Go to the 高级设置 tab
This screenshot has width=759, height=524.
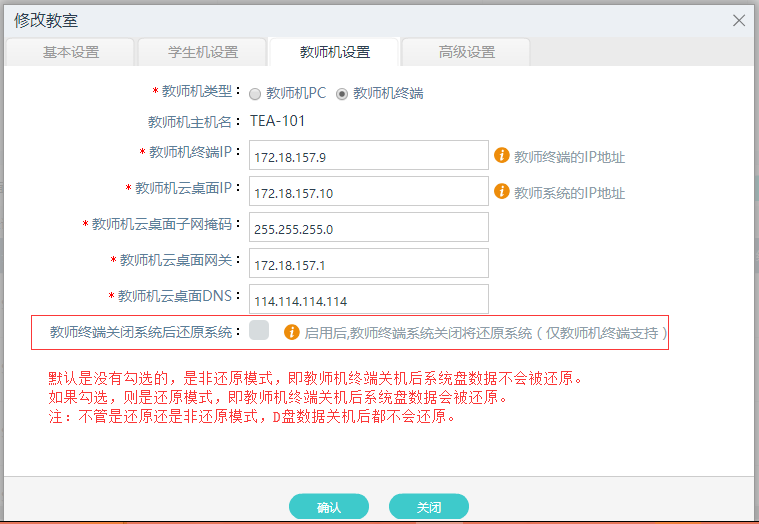(466, 52)
